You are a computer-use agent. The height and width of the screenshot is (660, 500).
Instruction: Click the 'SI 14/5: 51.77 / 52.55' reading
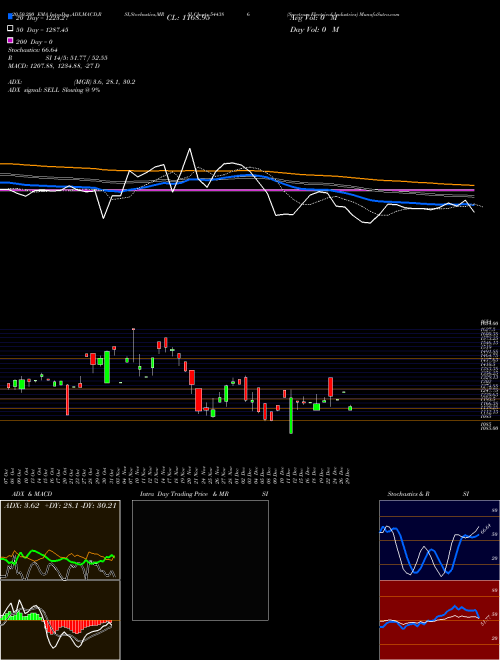point(77,58)
